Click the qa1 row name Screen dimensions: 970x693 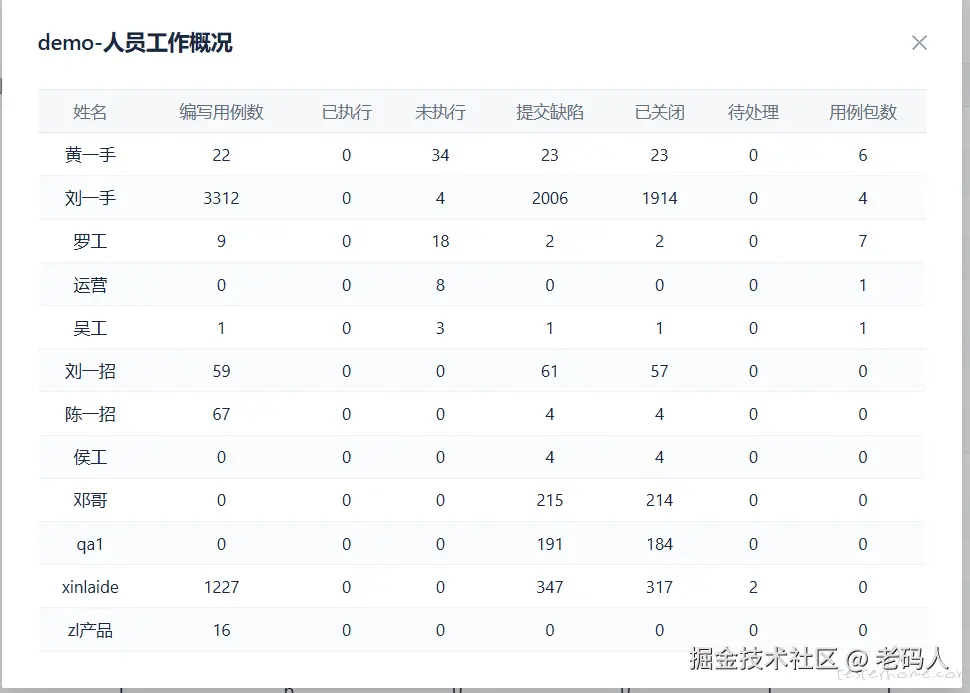(90, 544)
